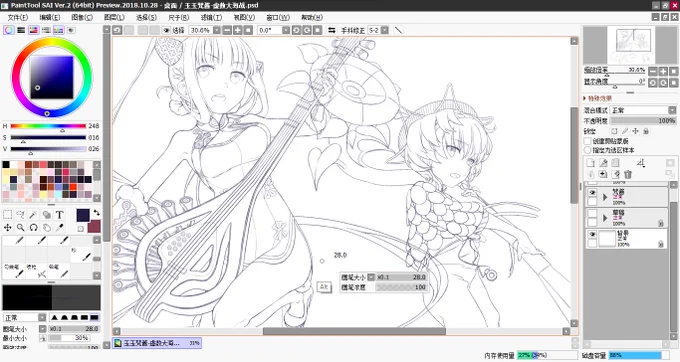Select the magic wand tool

(x=33, y=215)
